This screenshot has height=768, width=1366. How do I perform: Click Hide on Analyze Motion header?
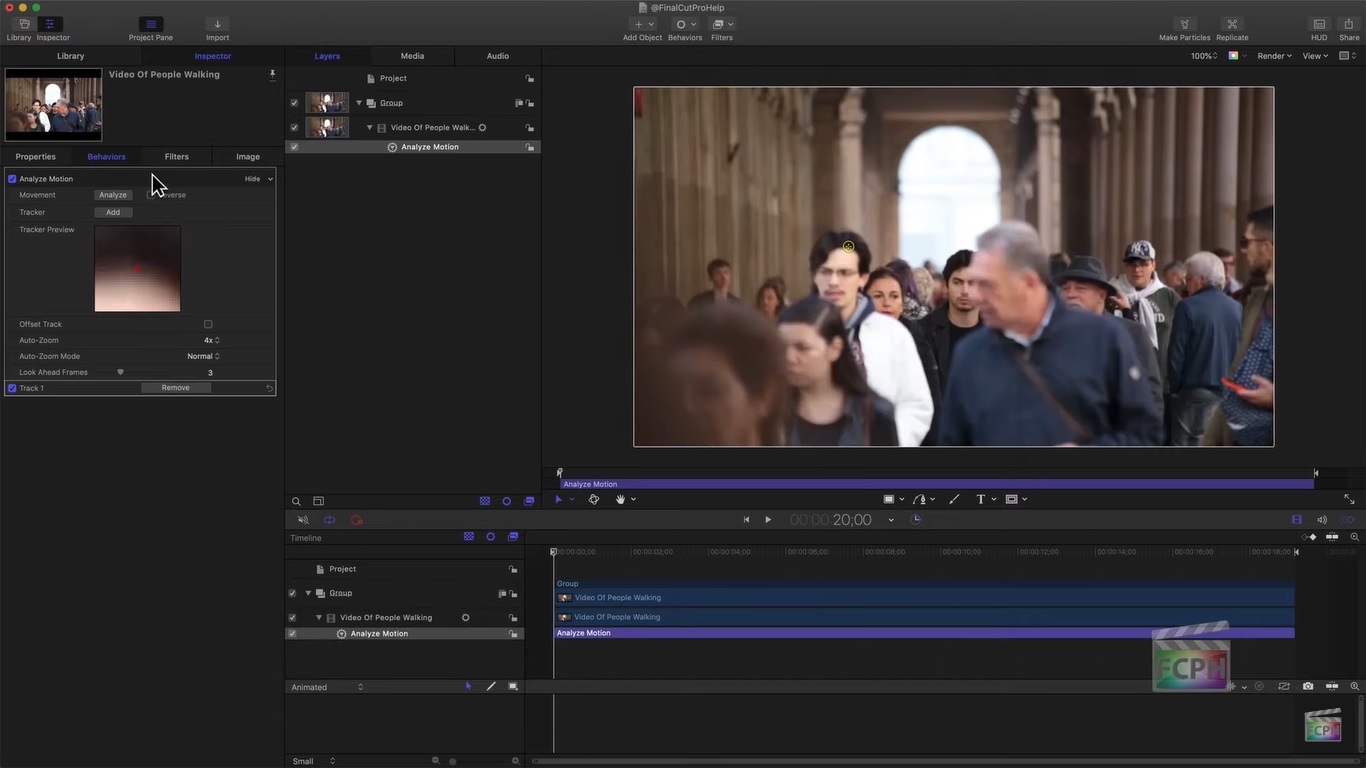coord(252,179)
